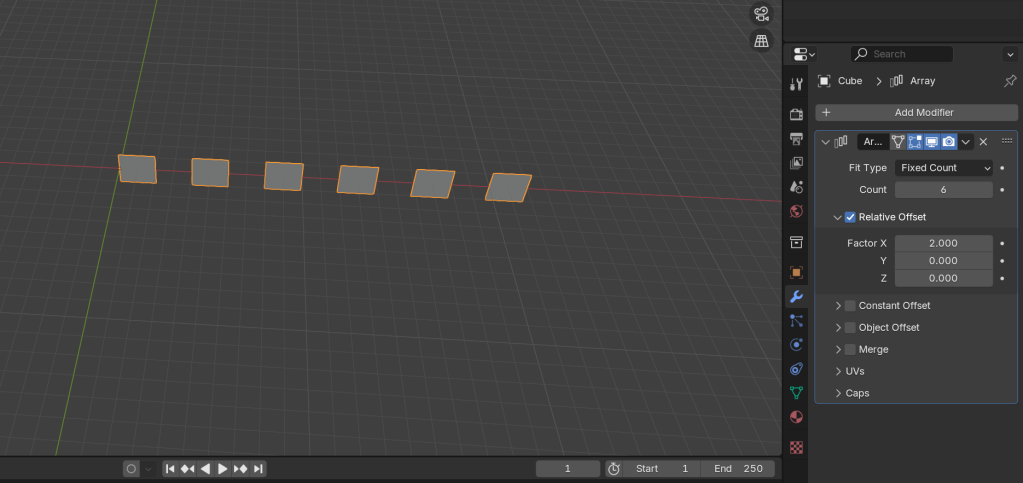
Task: Expand the UVs section
Action: tap(838, 371)
